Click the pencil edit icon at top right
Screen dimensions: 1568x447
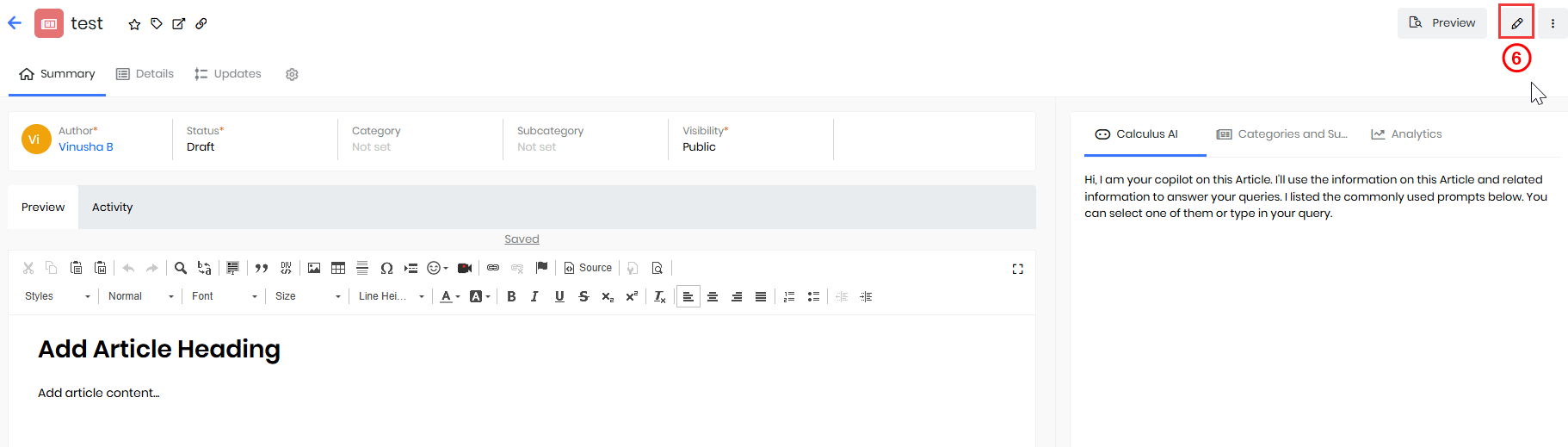pos(1516,23)
